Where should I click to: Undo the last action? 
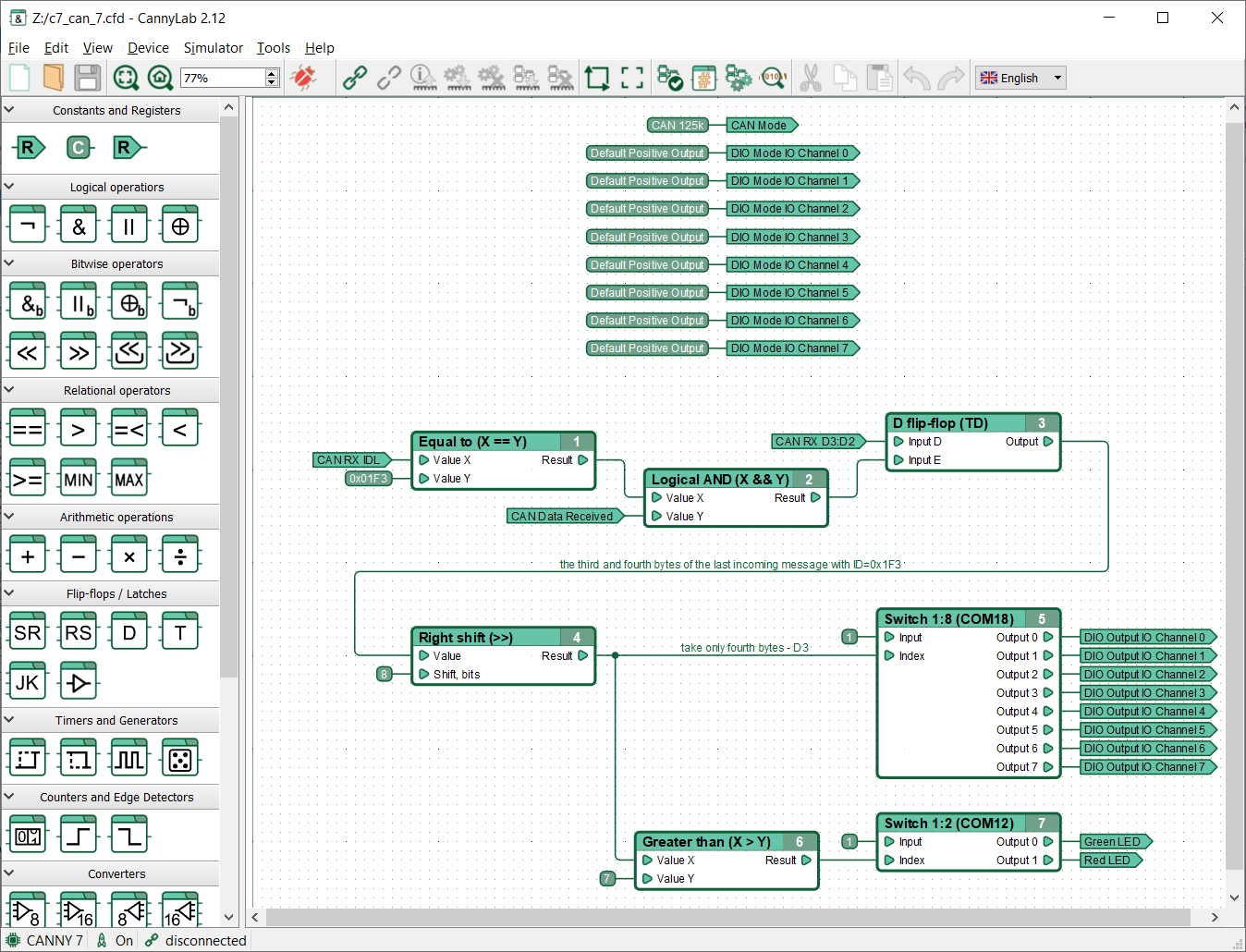[x=916, y=78]
